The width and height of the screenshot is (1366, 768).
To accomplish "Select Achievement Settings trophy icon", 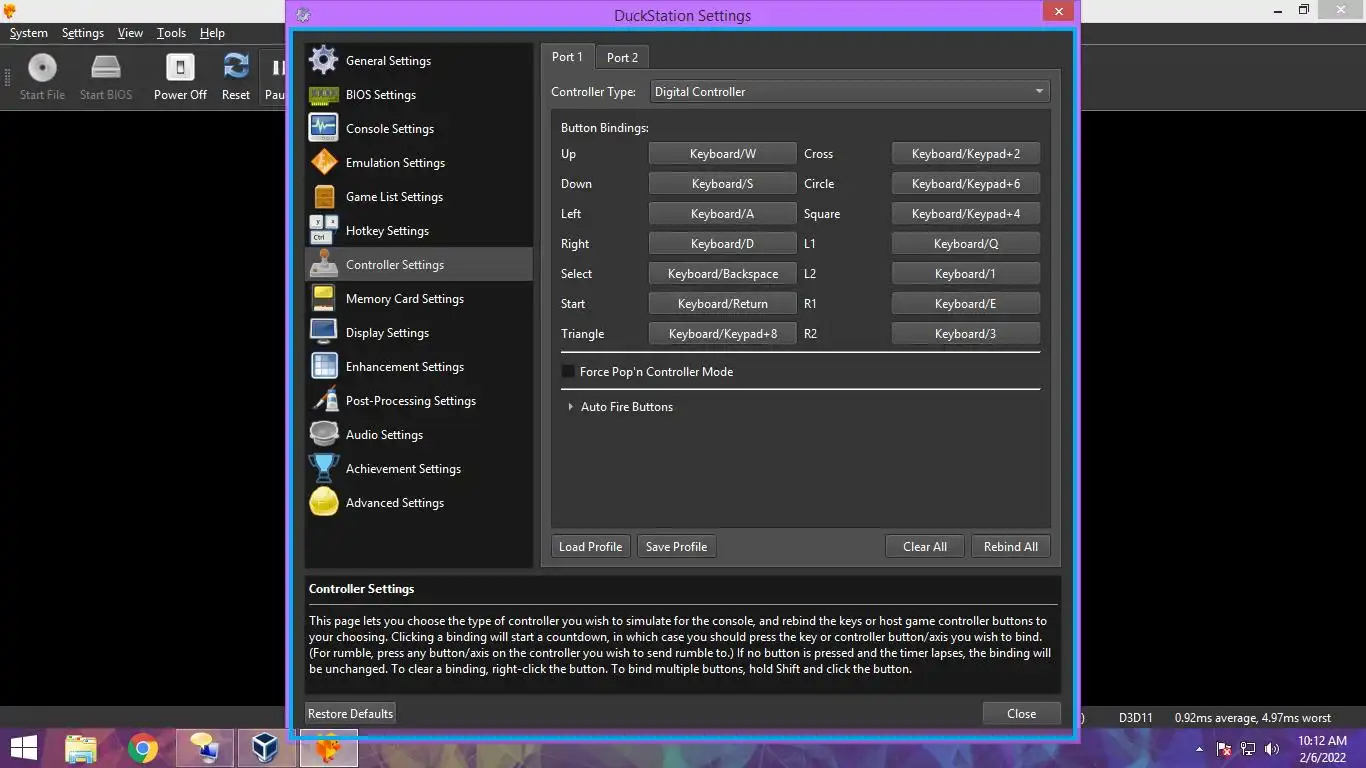I will tap(323, 468).
